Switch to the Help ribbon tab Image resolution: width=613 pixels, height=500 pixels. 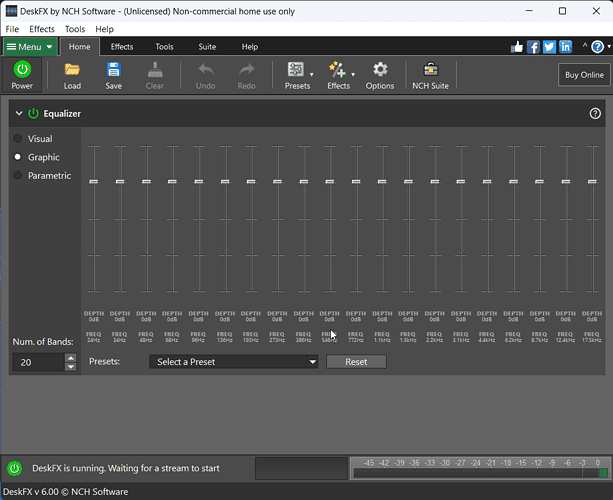pos(250,47)
